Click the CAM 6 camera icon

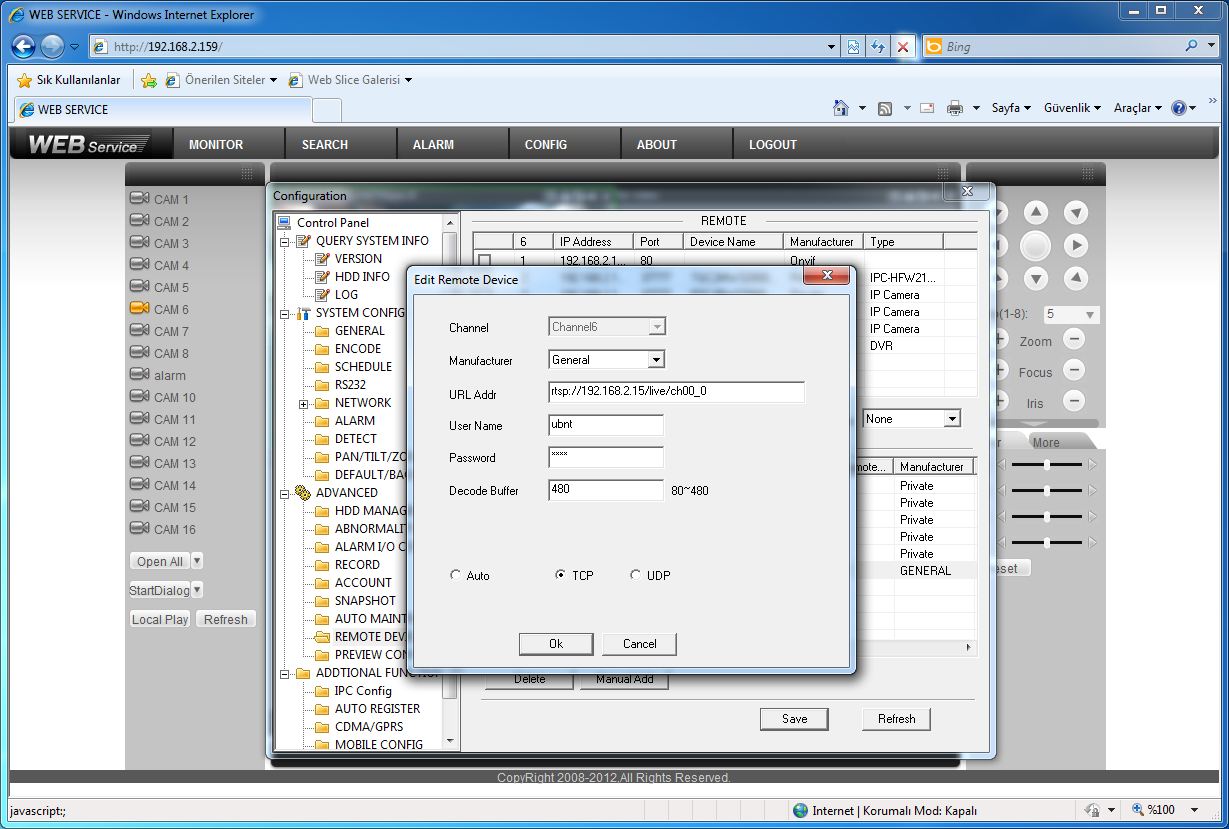coord(139,309)
